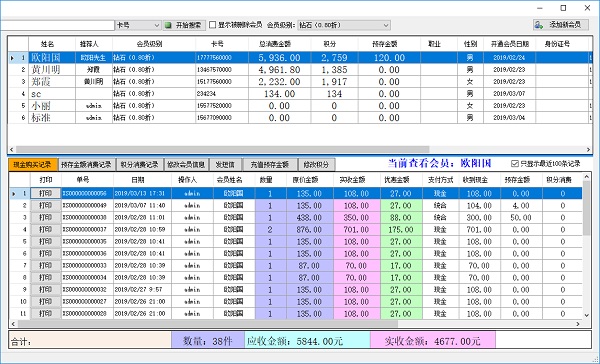Click cash received 104.00 cell
The image size is (600, 364).
pos(479,206)
